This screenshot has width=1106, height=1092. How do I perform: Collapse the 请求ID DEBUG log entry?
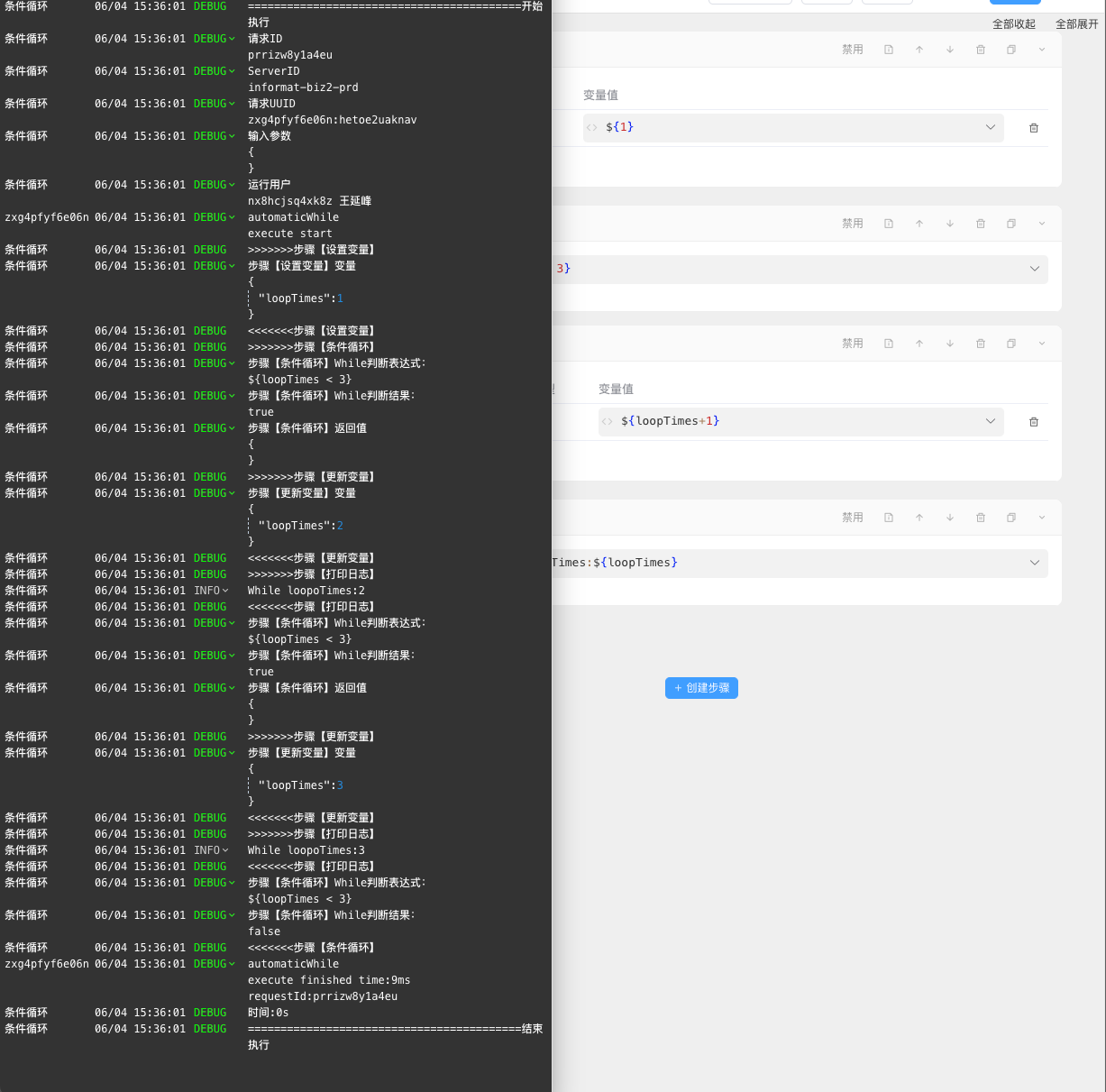pyautogui.click(x=232, y=39)
